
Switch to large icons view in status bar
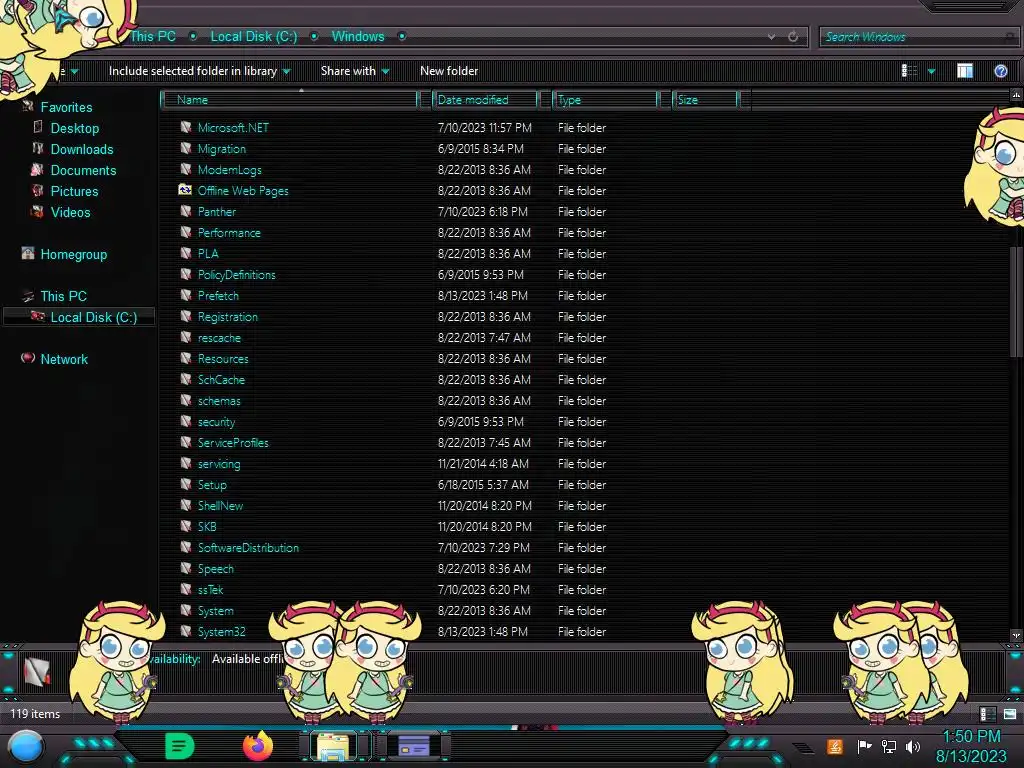(1010, 714)
